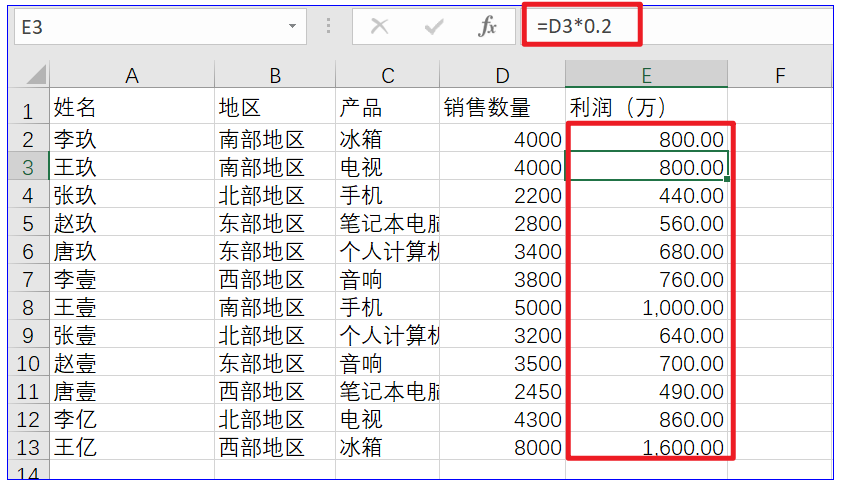845x485 pixels.
Task: Click sales quantity cell 2200
Action: tap(502, 195)
